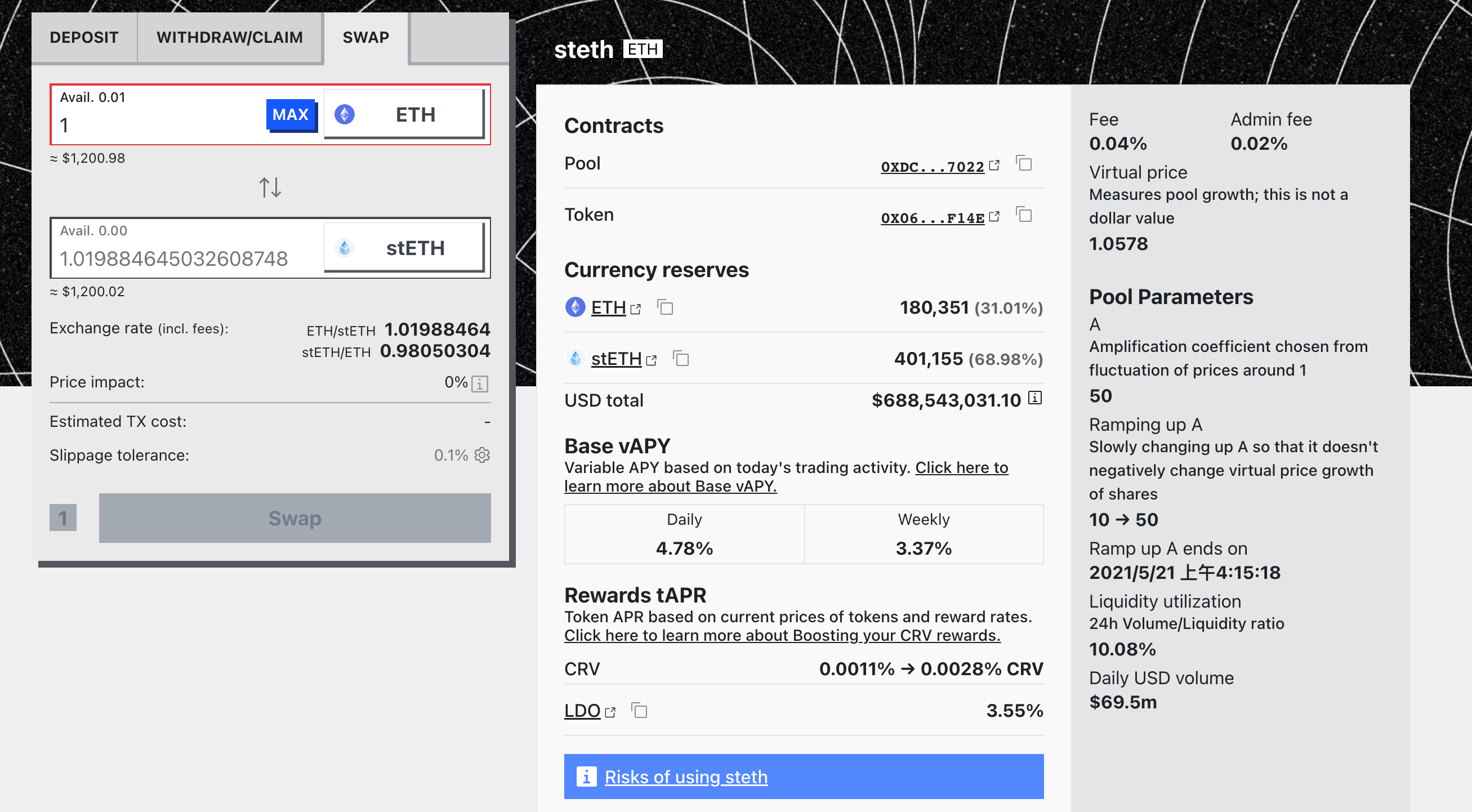Image resolution: width=1472 pixels, height=812 pixels.
Task: Switch to the DEPOSIT tab
Action: 84,38
